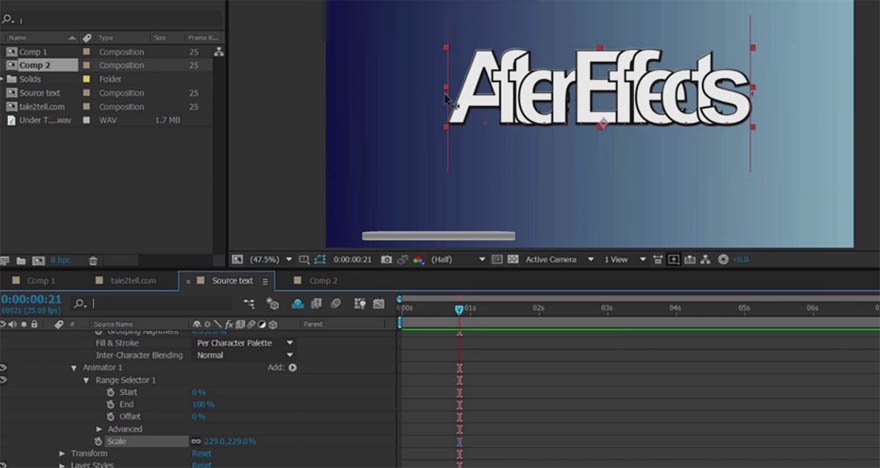Toggle mask and shape path visibility

coord(320,259)
